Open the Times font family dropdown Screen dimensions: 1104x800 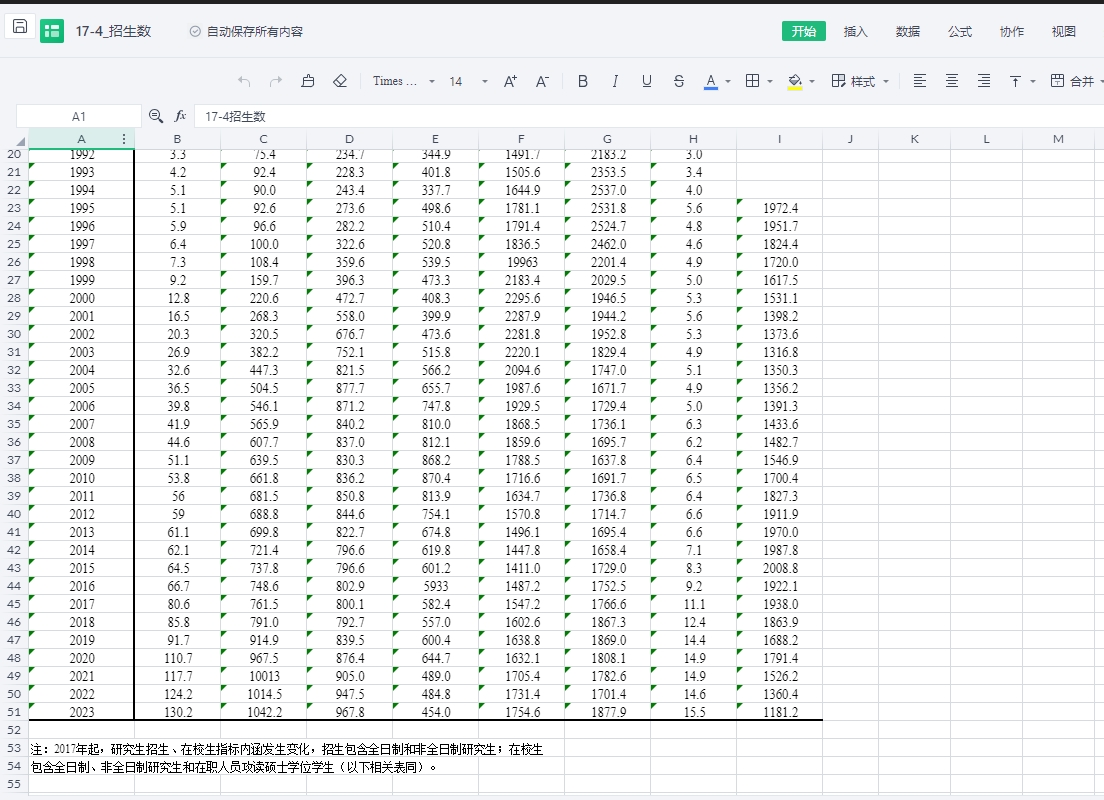[404, 81]
